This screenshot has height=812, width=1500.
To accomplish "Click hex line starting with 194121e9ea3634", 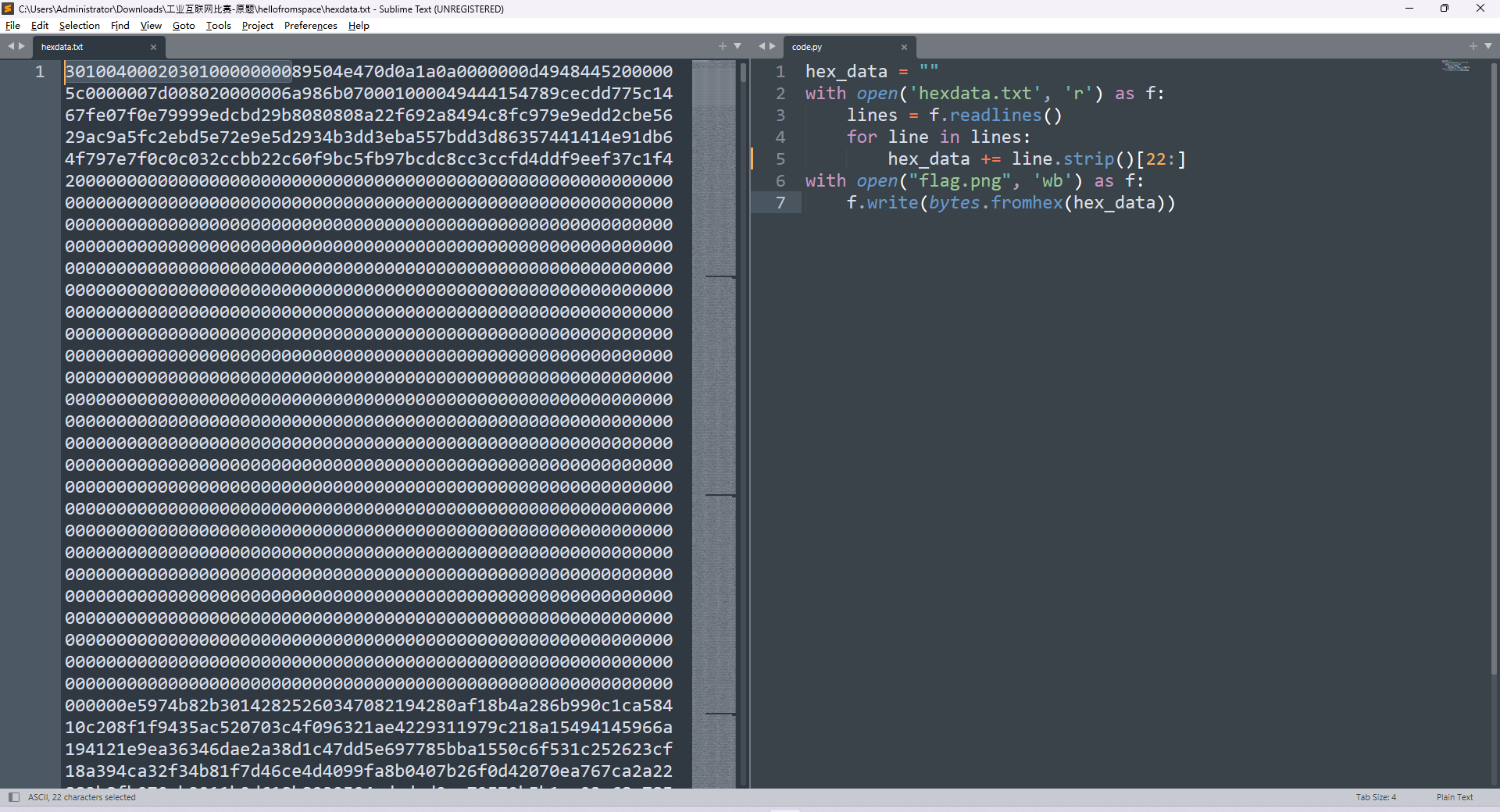I will 369,750.
